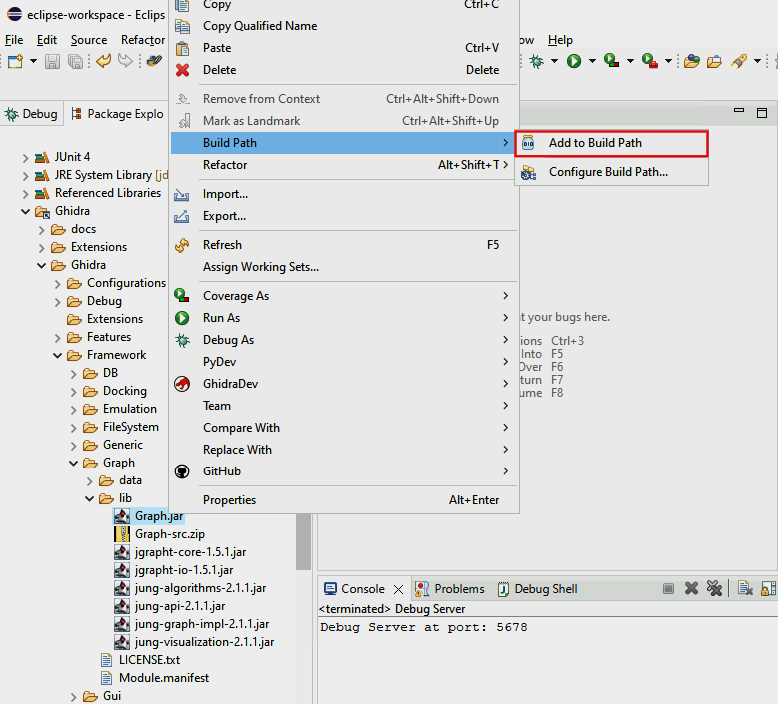Switch to the Package Explorer tab
The image size is (778, 704).
pyautogui.click(x=118, y=114)
